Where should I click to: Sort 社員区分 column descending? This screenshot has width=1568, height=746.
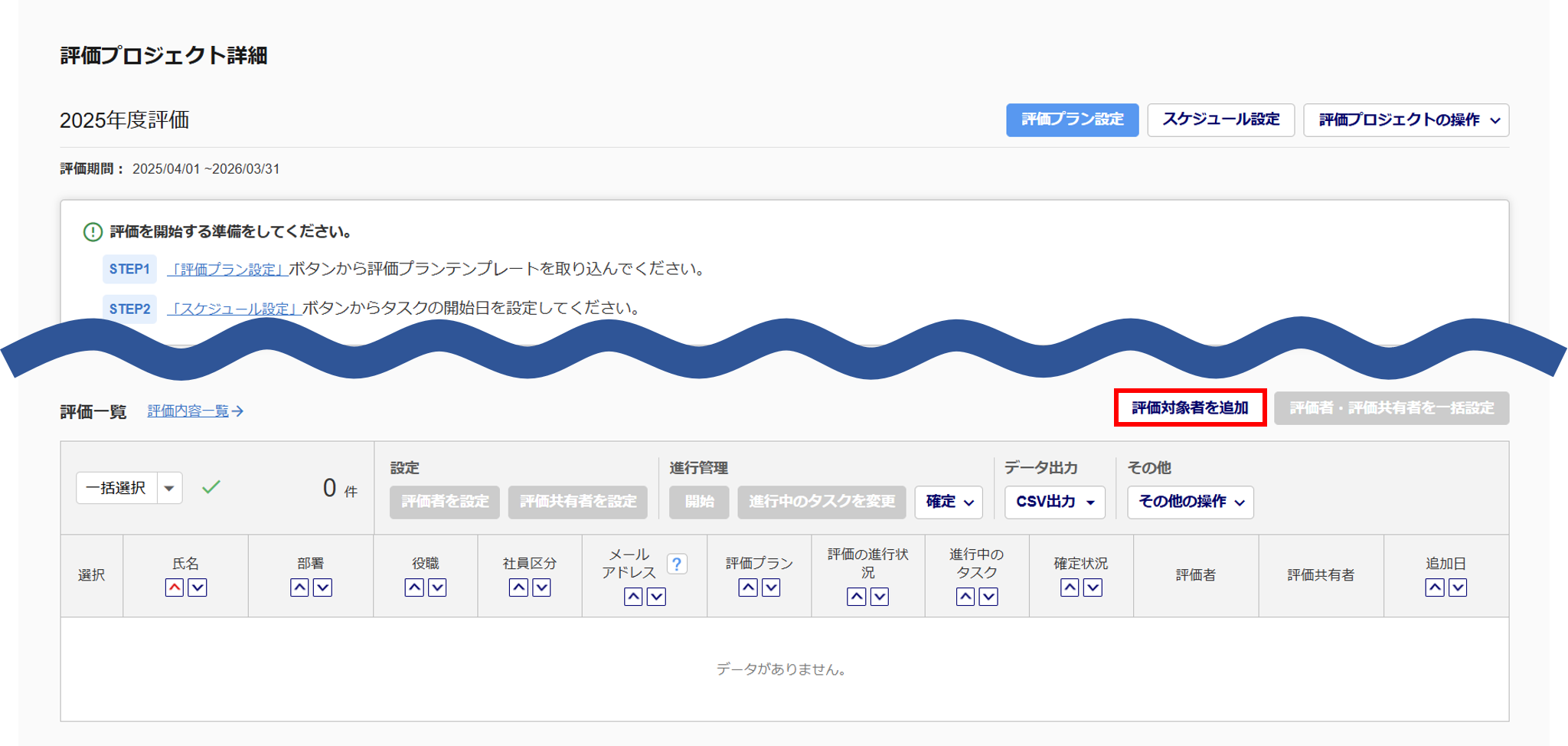point(542,587)
